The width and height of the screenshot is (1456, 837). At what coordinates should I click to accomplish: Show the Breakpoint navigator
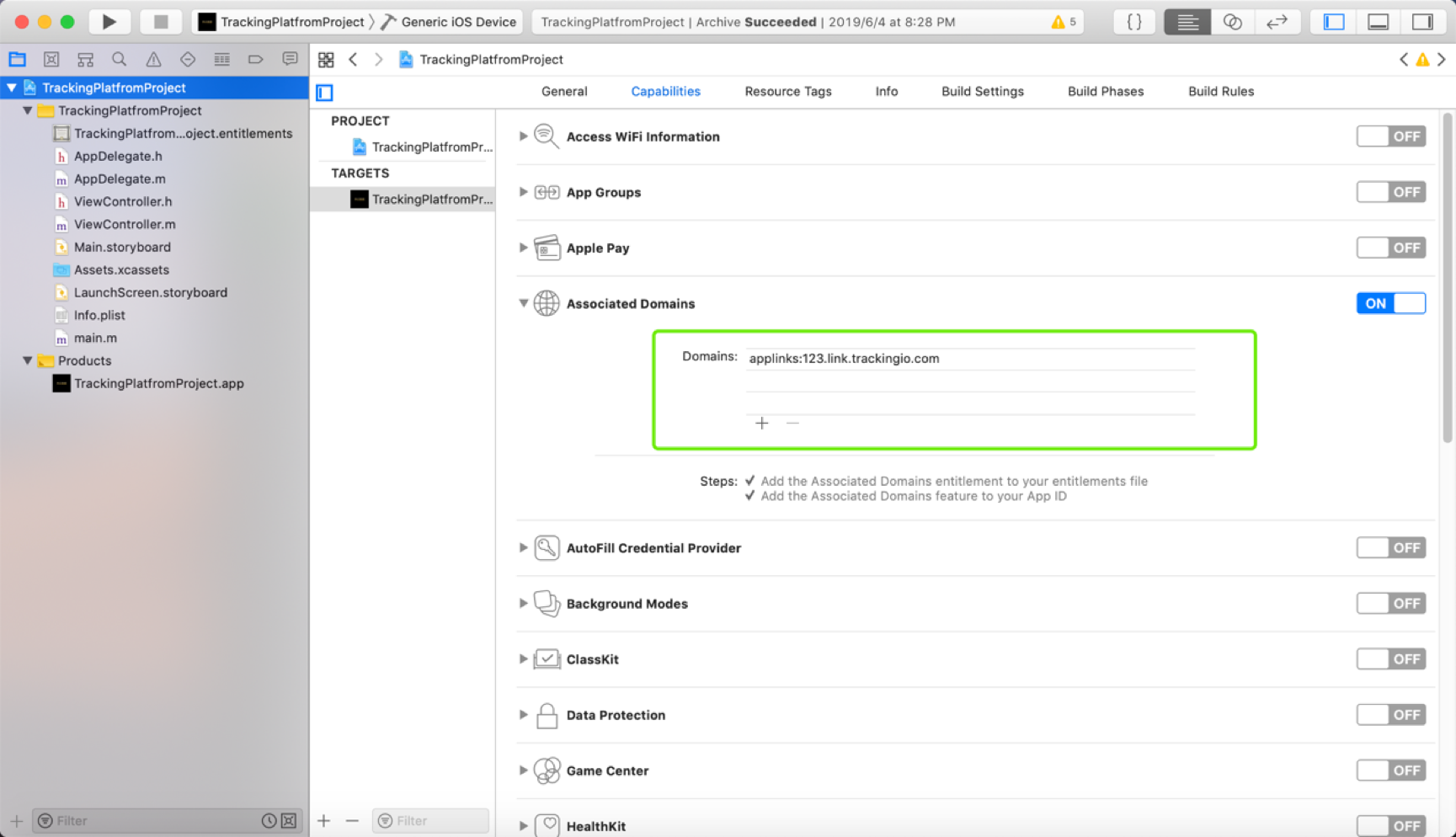pyautogui.click(x=256, y=59)
